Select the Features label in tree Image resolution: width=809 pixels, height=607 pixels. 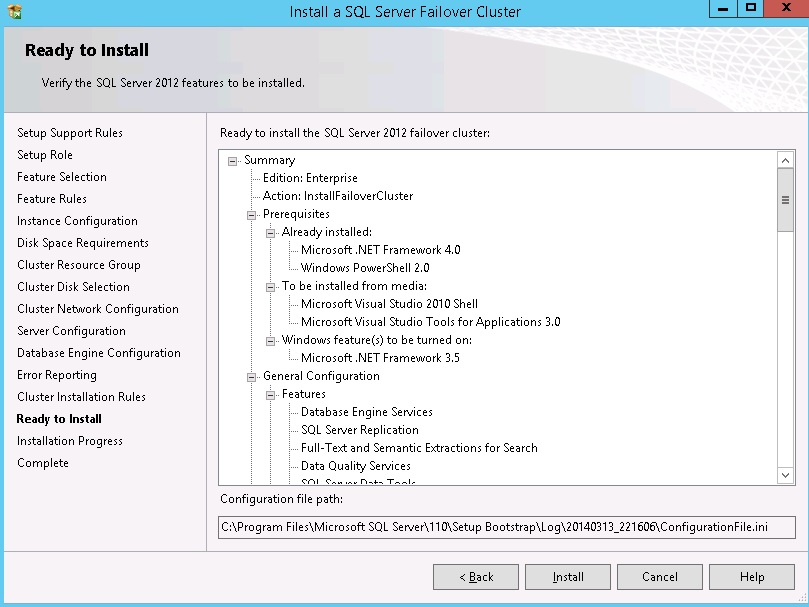click(x=303, y=394)
